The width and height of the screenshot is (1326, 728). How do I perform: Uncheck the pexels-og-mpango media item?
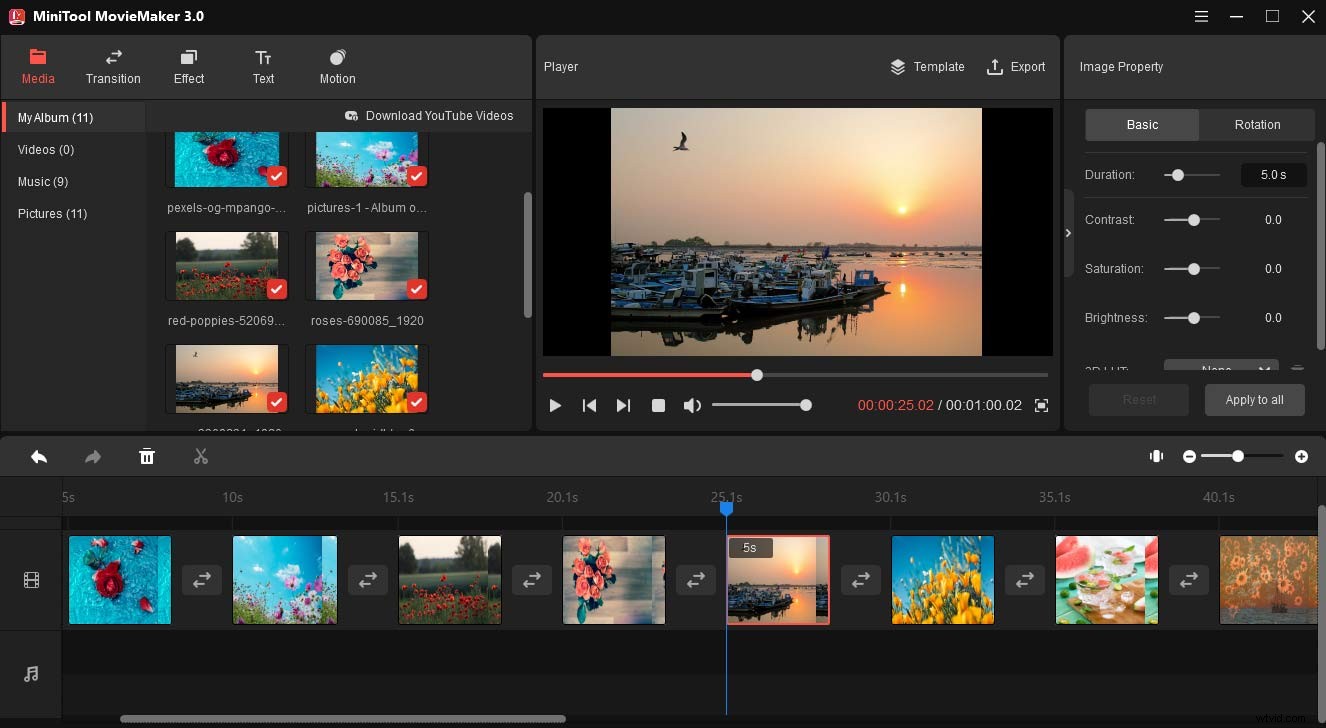(275, 175)
